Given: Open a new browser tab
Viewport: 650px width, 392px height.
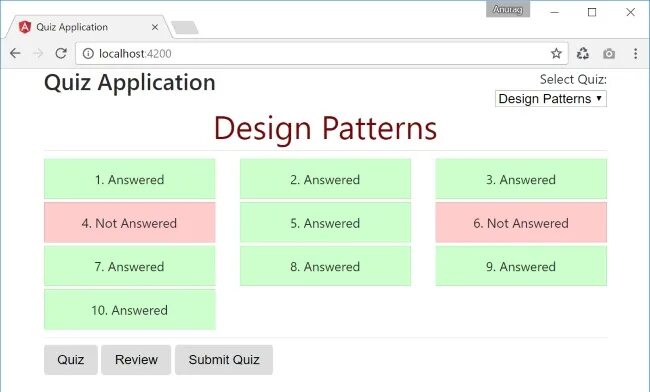Looking at the screenshot, I should tap(185, 28).
